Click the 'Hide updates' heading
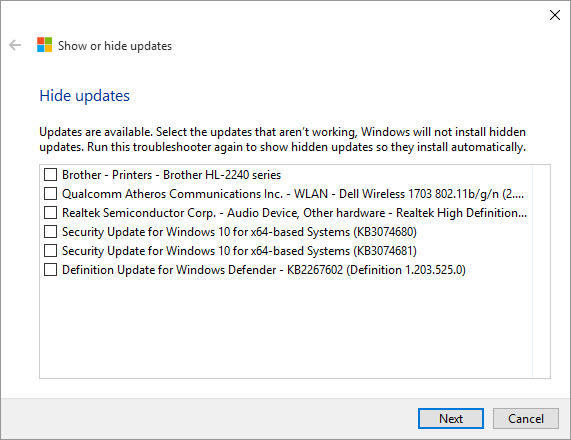 84,96
